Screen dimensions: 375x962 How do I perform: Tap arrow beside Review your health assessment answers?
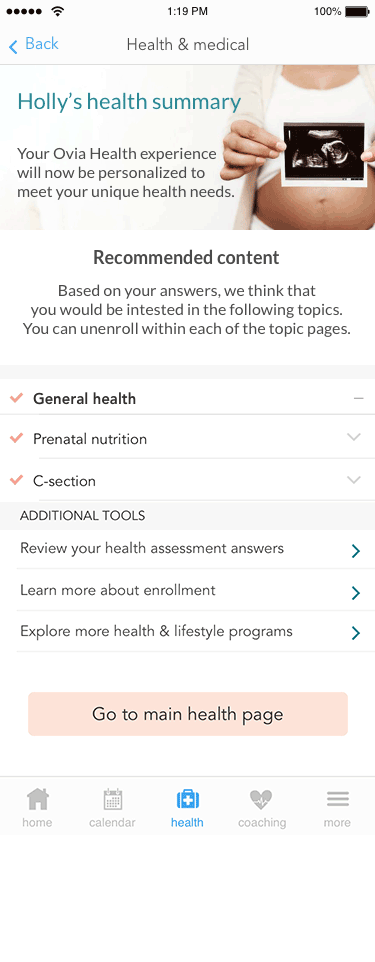(x=355, y=551)
